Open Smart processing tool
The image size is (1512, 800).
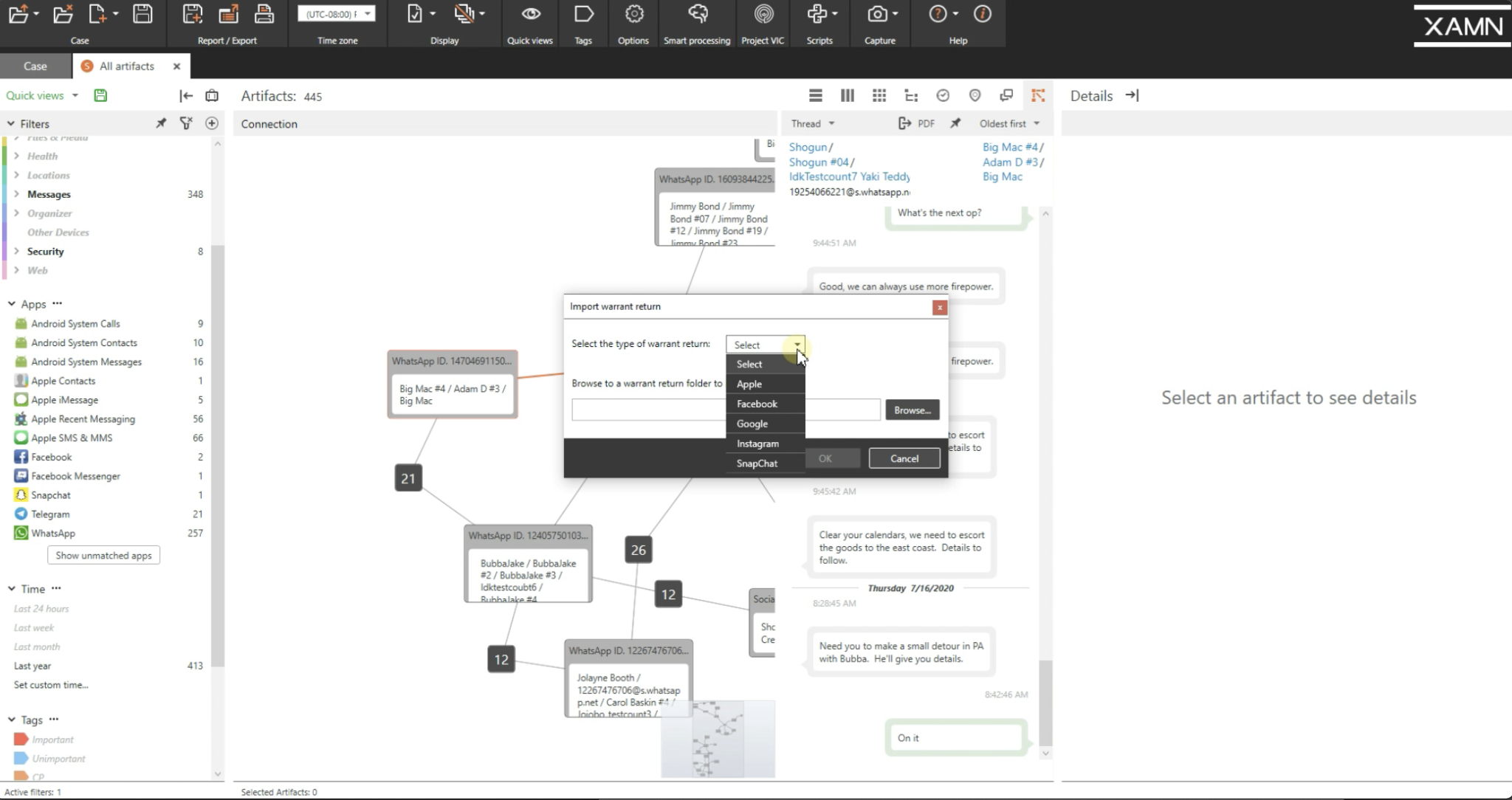coord(697,15)
